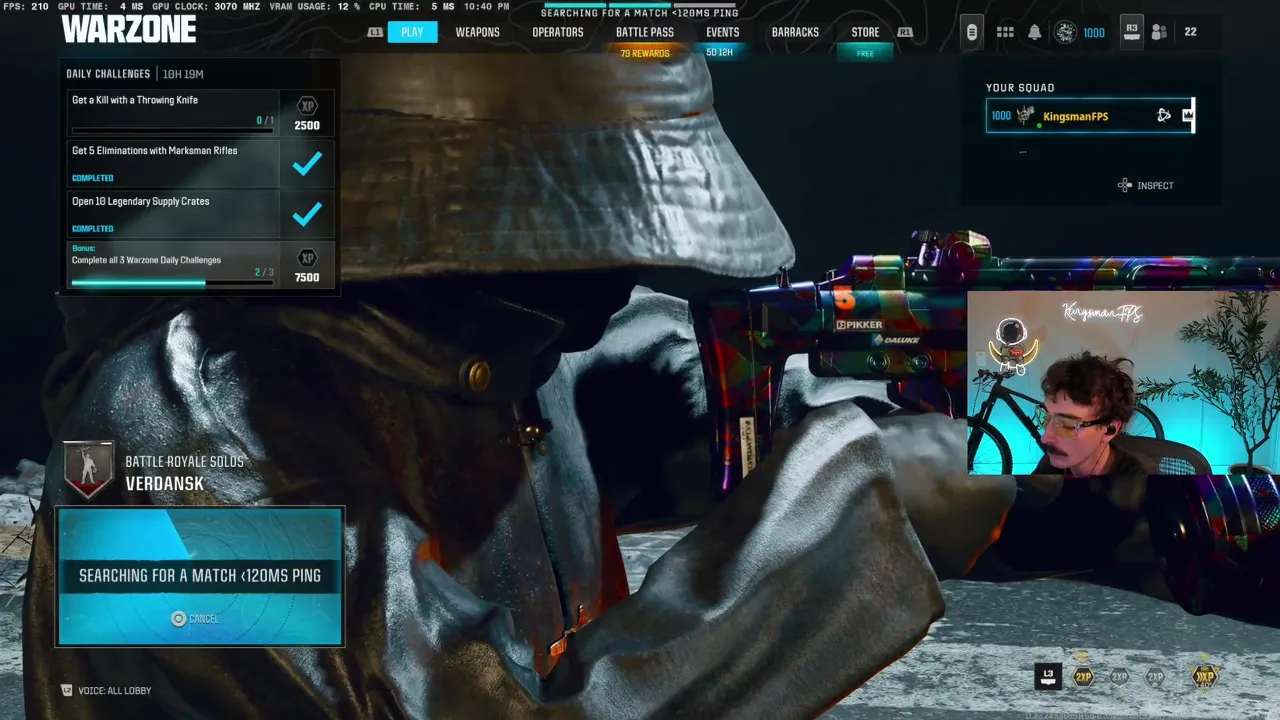Viewport: 1280px width, 720px height.
Task: Click the searching for a match banner
Action: [200, 576]
